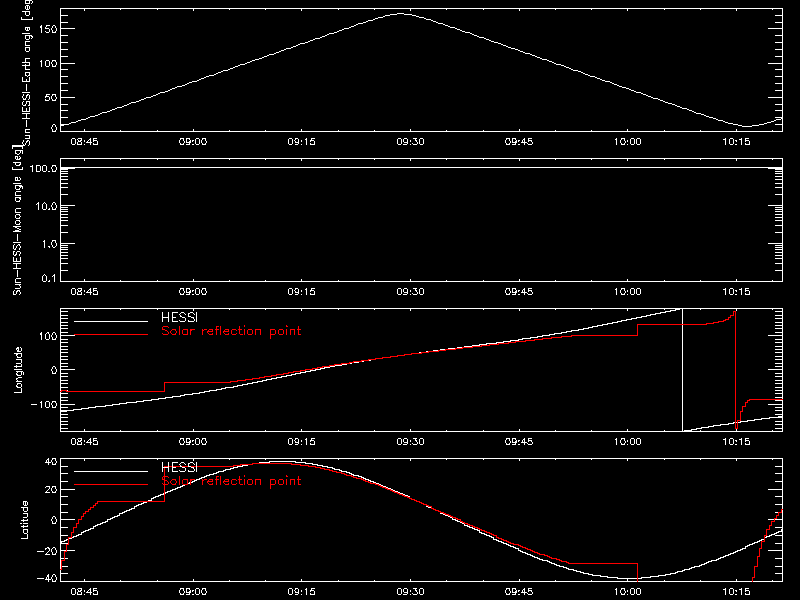Click 10:15 time label under Earth angle plot
Image resolution: width=800 pixels, height=600 pixels.
point(736,141)
